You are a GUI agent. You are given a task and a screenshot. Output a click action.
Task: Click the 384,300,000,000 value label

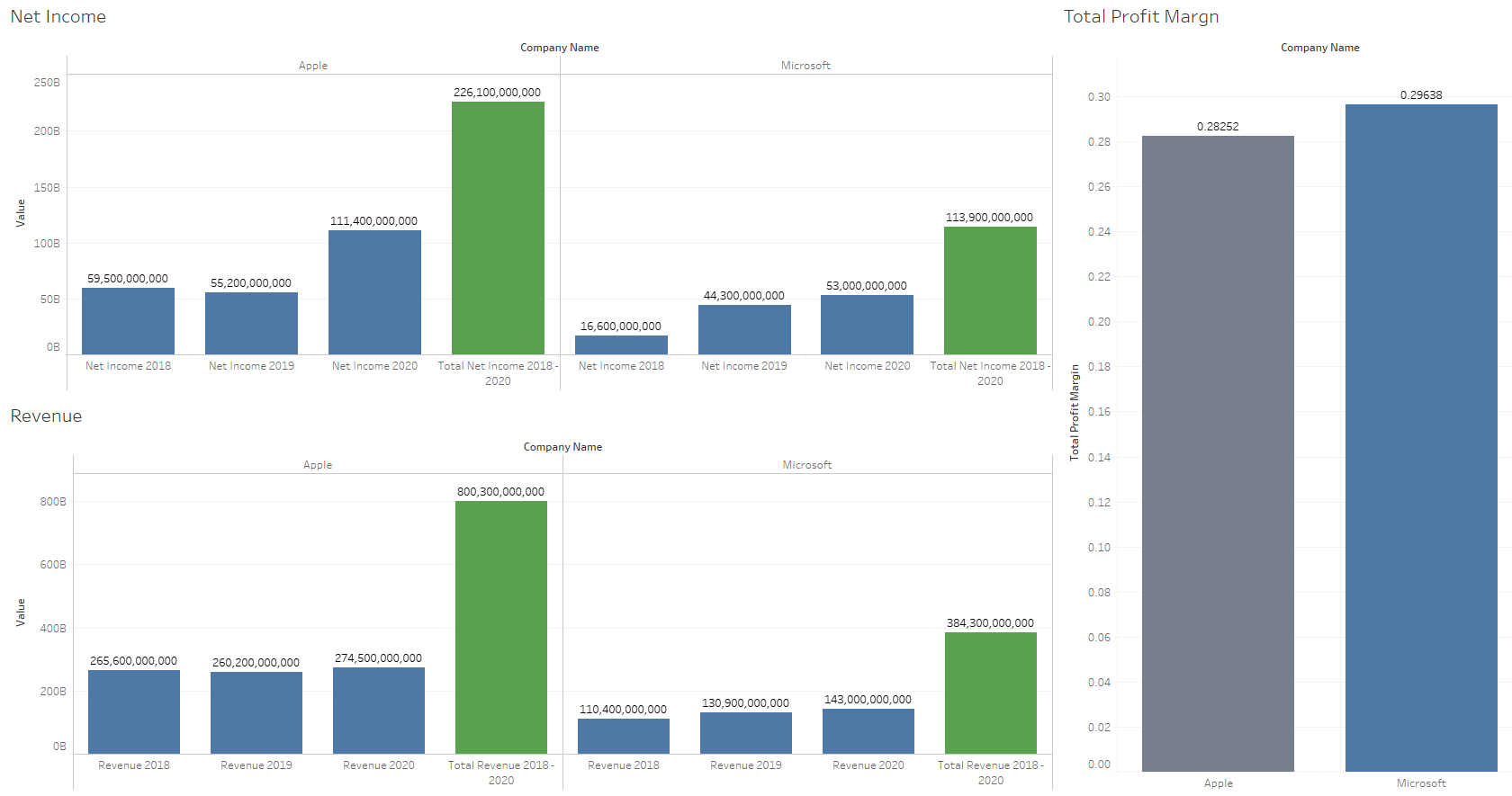pyautogui.click(x=990, y=622)
